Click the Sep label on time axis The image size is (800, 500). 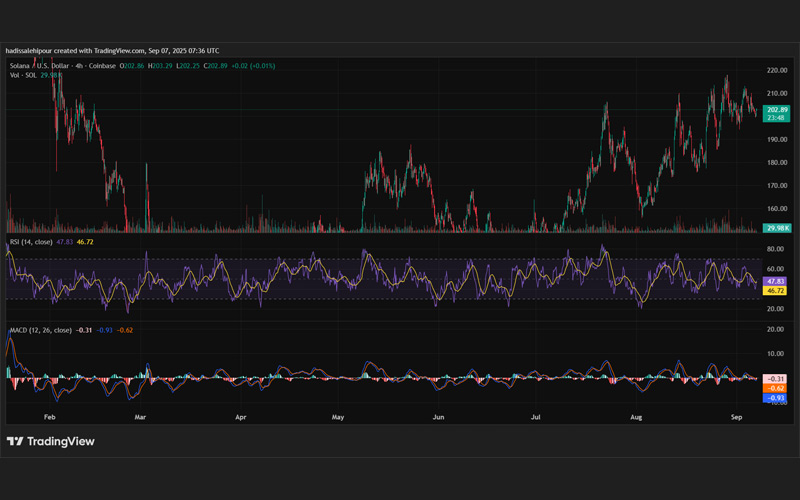[736, 417]
